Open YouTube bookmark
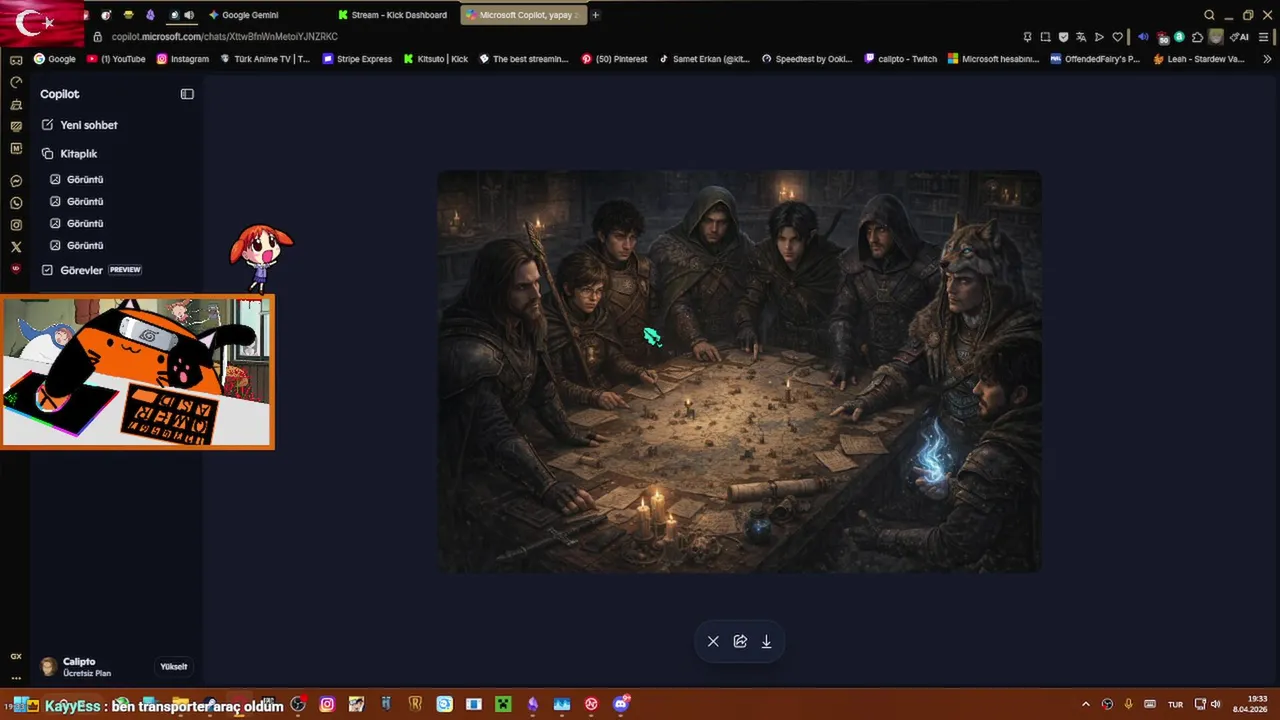1280x720 pixels. click(117, 59)
